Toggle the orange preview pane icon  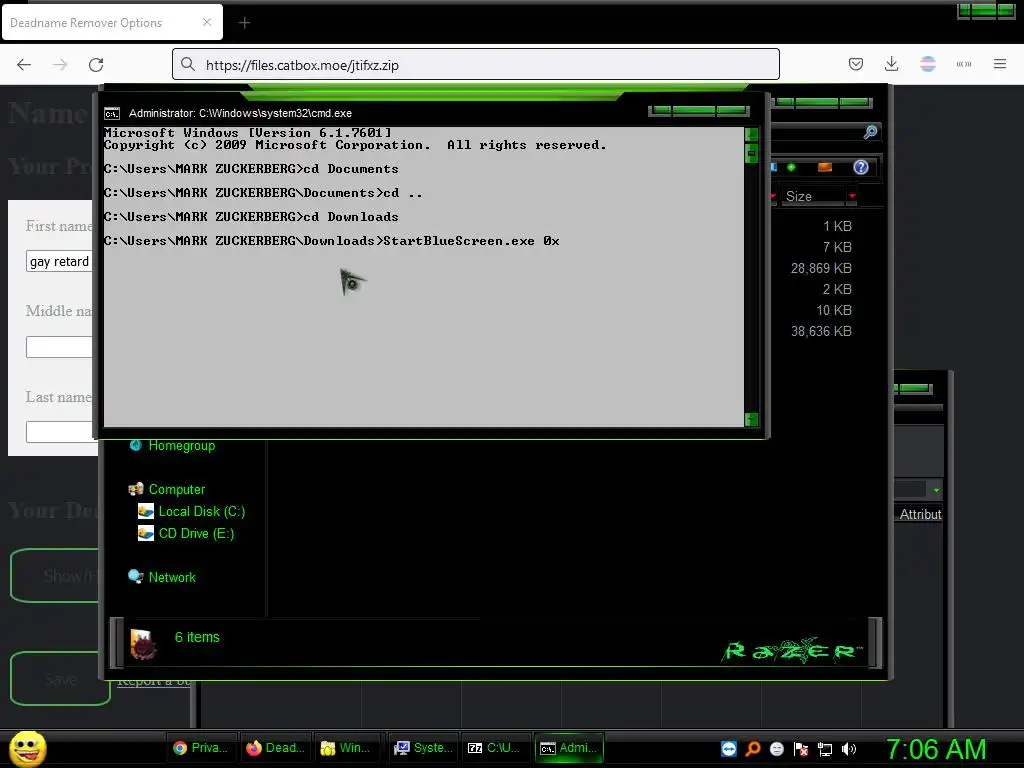click(825, 167)
